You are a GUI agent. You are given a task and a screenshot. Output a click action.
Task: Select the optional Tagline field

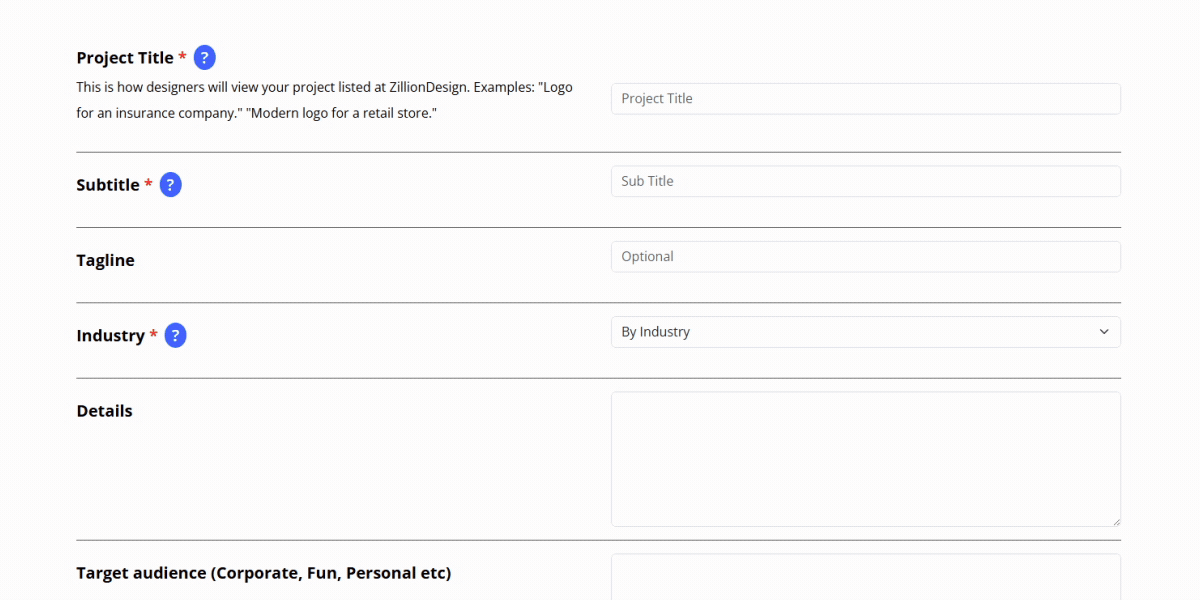[865, 257]
